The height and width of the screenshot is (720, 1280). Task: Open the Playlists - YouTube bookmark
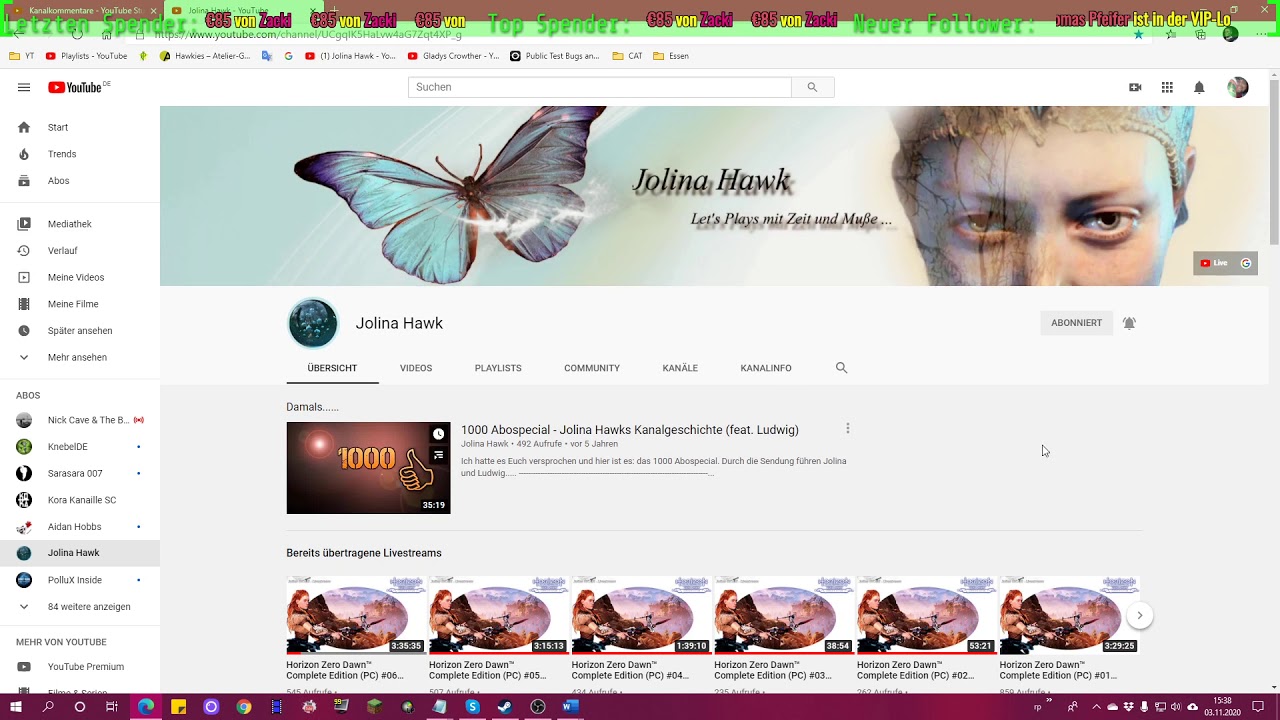click(87, 56)
